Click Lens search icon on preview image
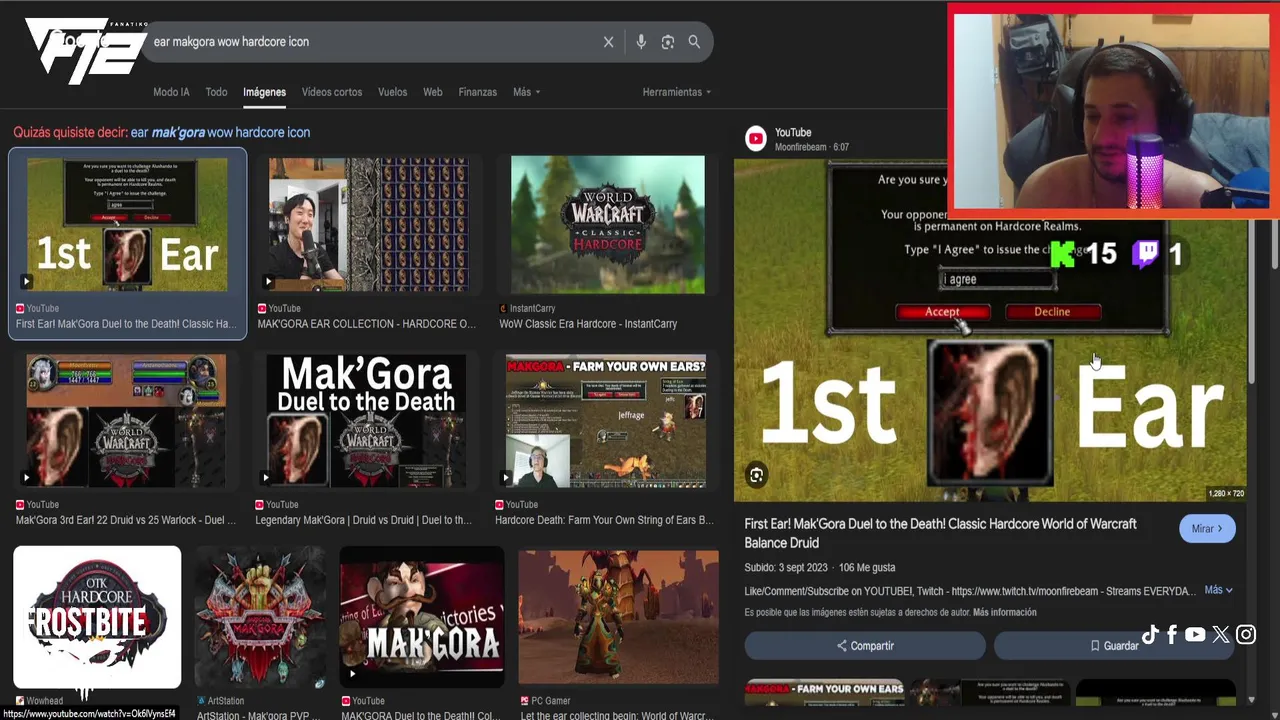Image resolution: width=1280 pixels, height=720 pixels. point(757,476)
